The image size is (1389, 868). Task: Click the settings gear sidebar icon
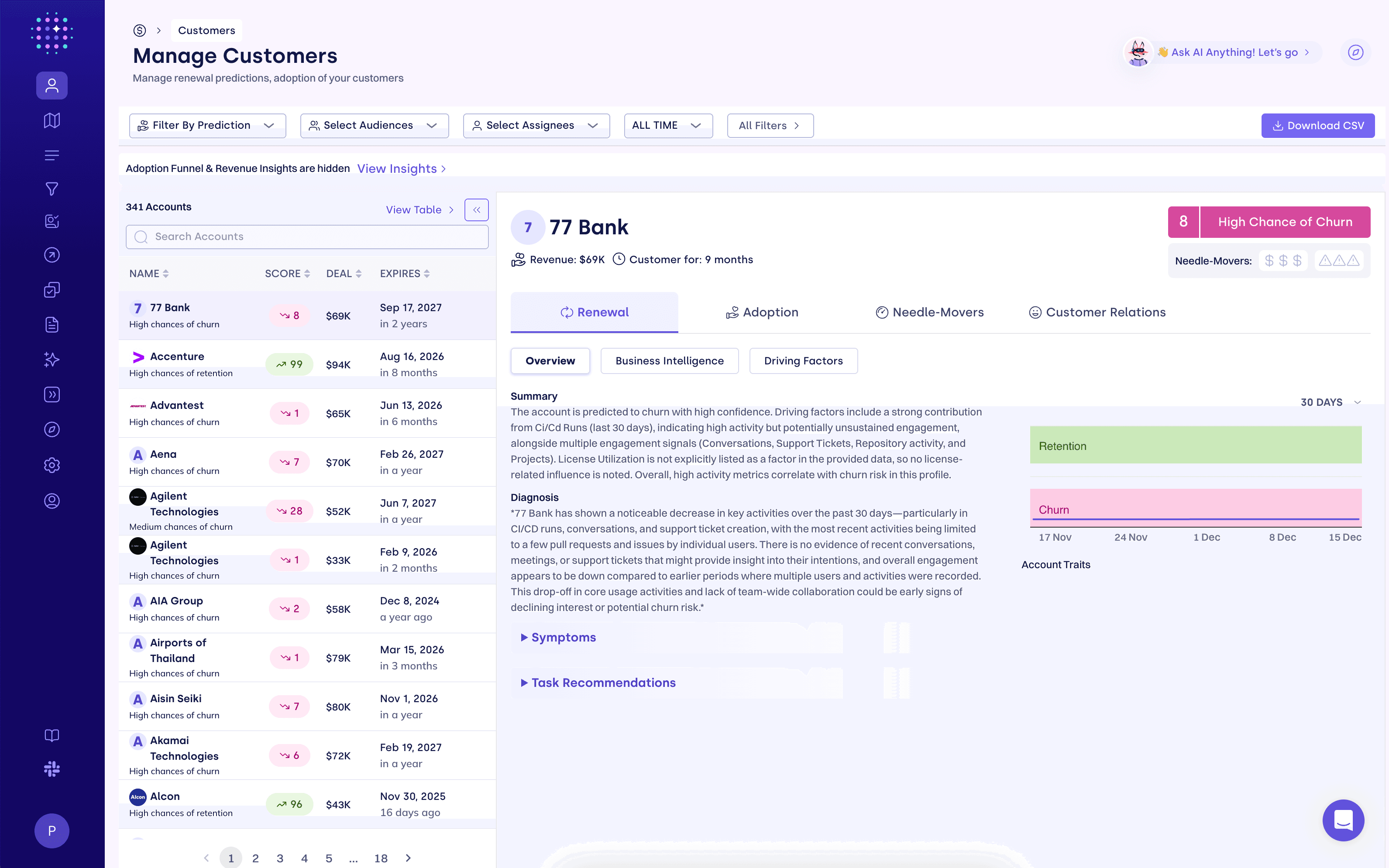[x=52, y=465]
